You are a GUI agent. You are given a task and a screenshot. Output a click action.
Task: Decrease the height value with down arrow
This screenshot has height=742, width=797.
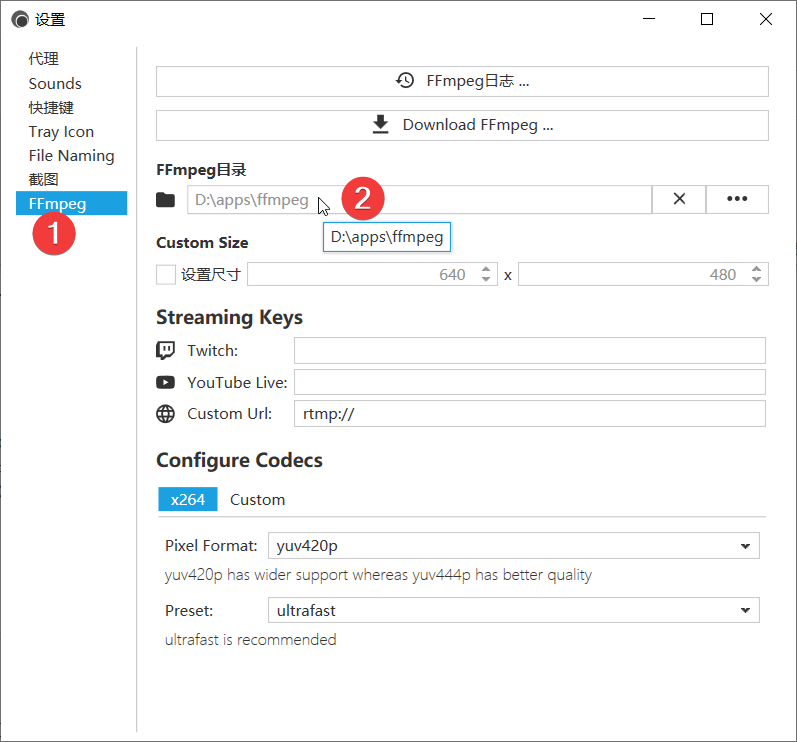pyautogui.click(x=757, y=279)
